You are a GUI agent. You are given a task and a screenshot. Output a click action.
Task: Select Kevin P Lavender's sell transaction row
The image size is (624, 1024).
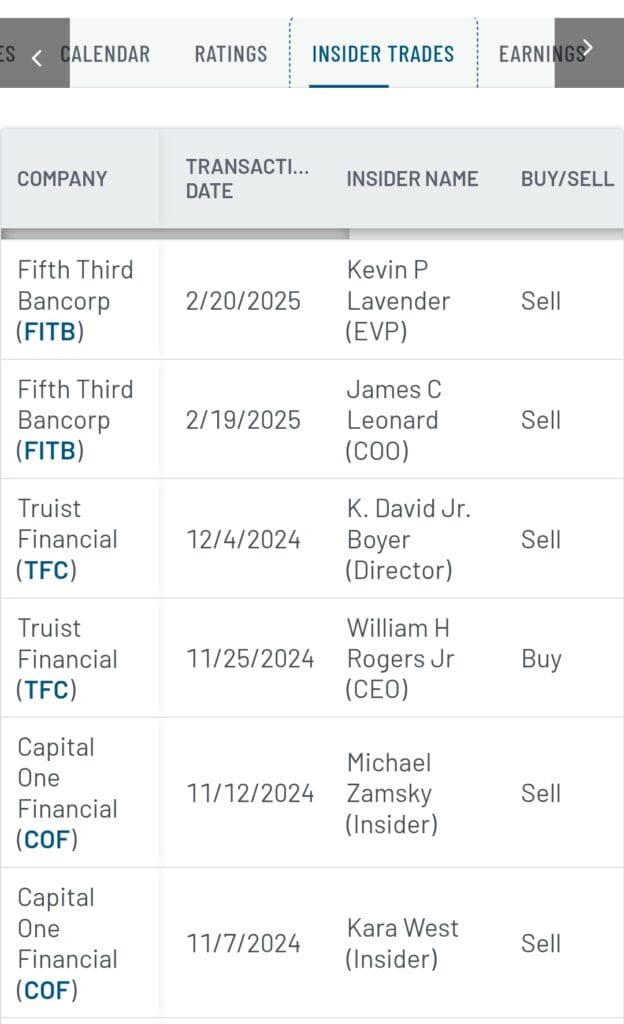point(312,300)
